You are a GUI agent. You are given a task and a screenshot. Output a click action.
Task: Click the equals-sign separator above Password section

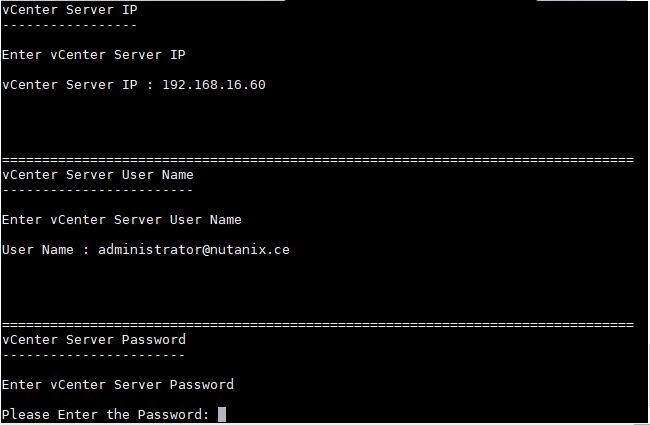tap(318, 325)
